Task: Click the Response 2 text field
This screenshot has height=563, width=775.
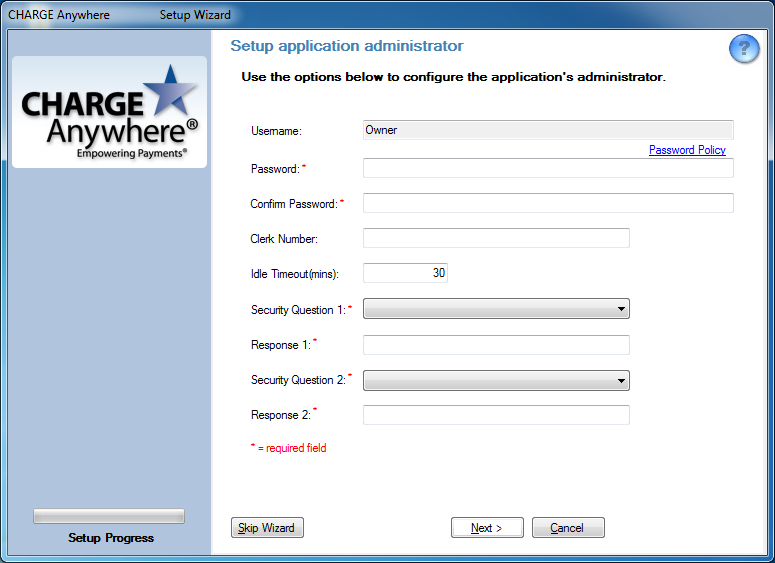Action: click(x=496, y=415)
